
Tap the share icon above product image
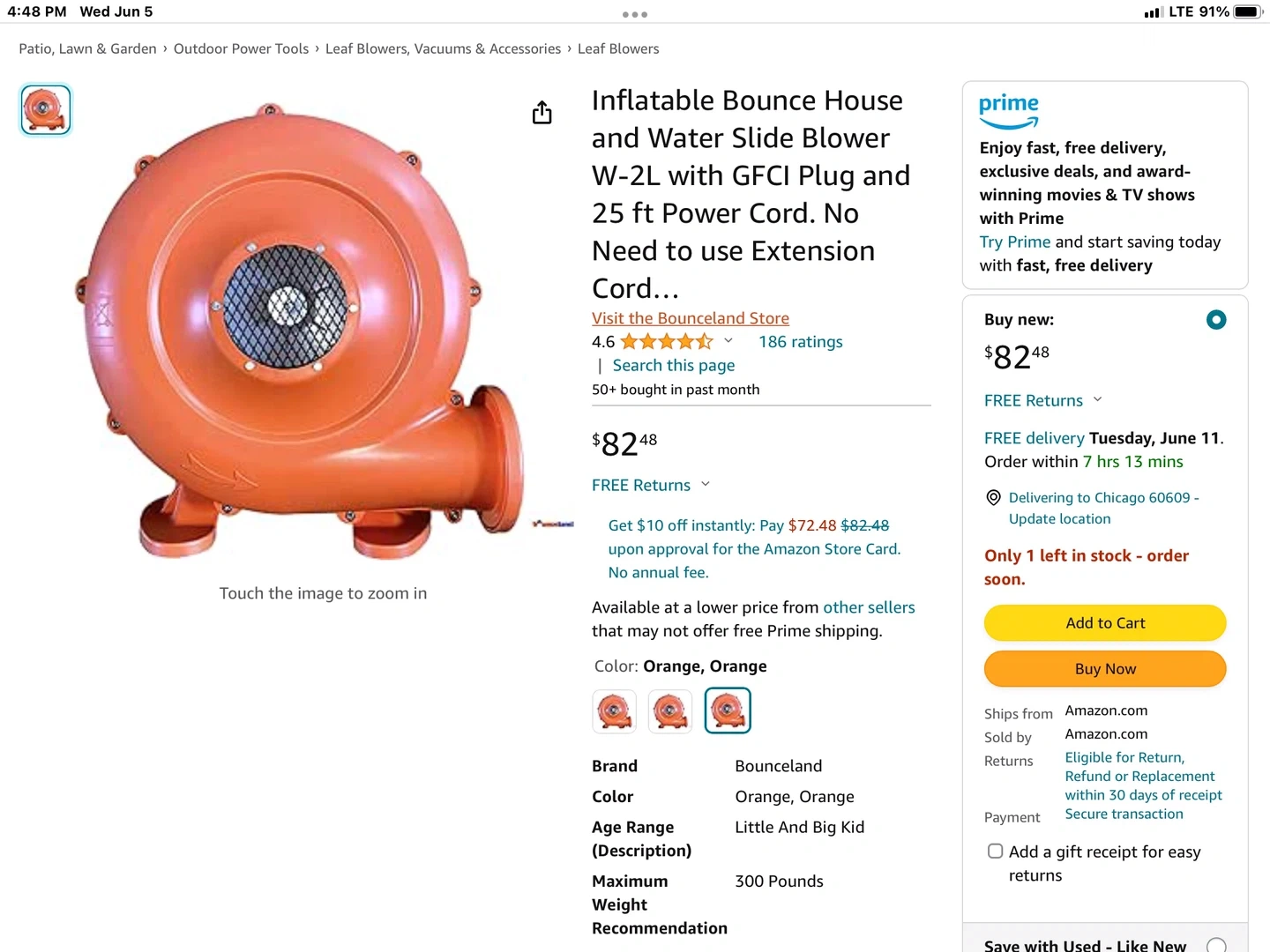pos(542,113)
